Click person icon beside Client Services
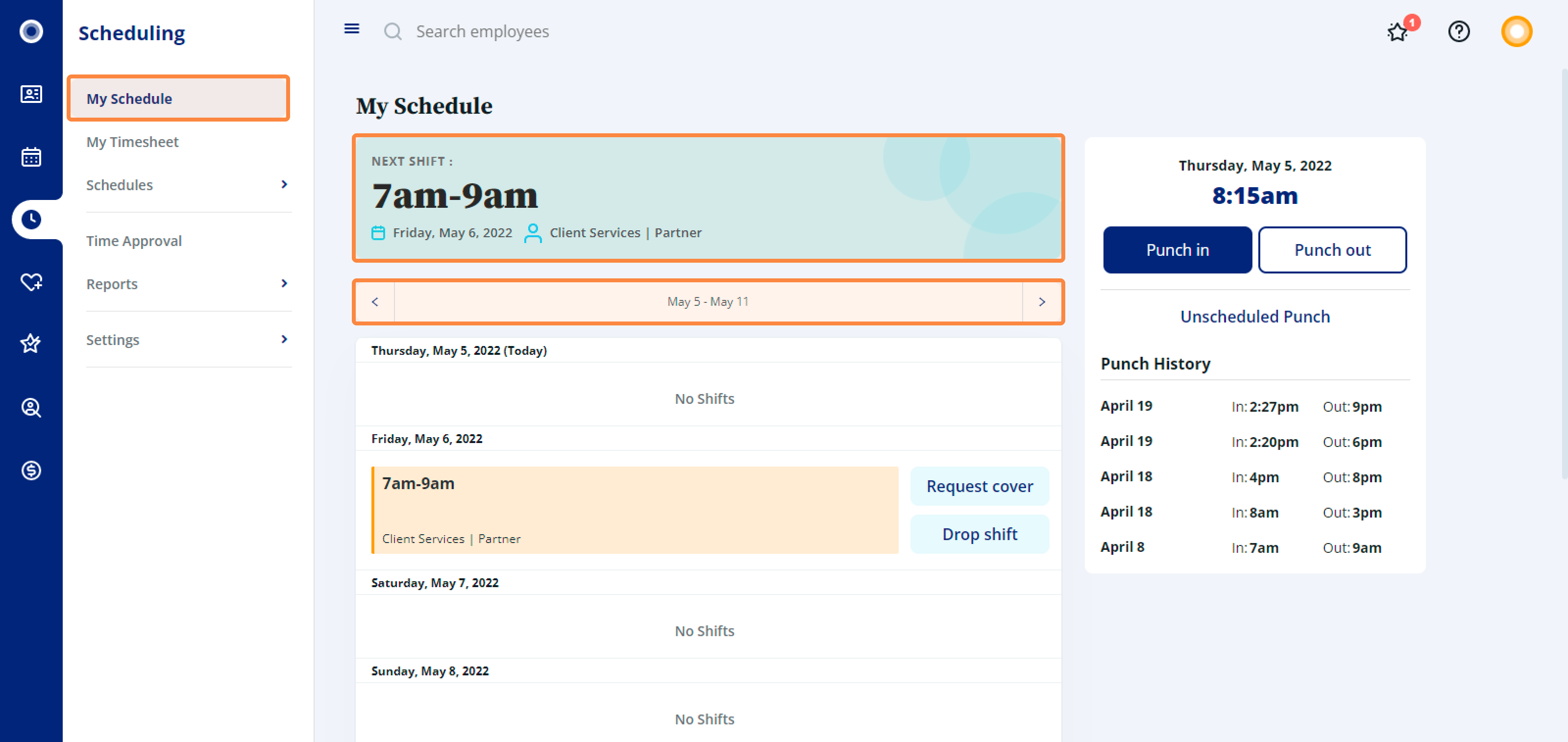This screenshot has height=742, width=1568. coord(533,232)
